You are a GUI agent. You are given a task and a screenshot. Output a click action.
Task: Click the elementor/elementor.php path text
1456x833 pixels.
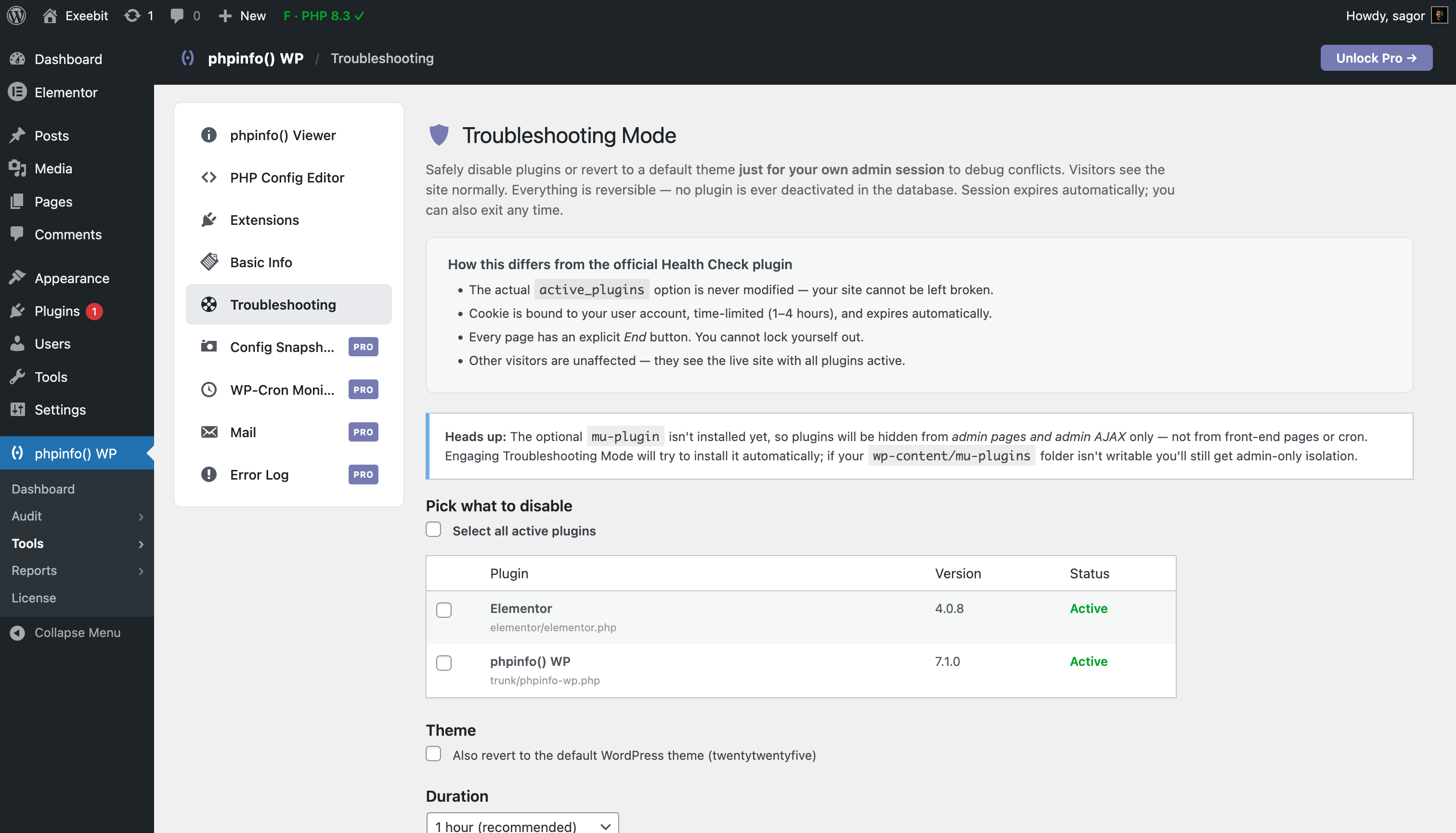(553, 627)
